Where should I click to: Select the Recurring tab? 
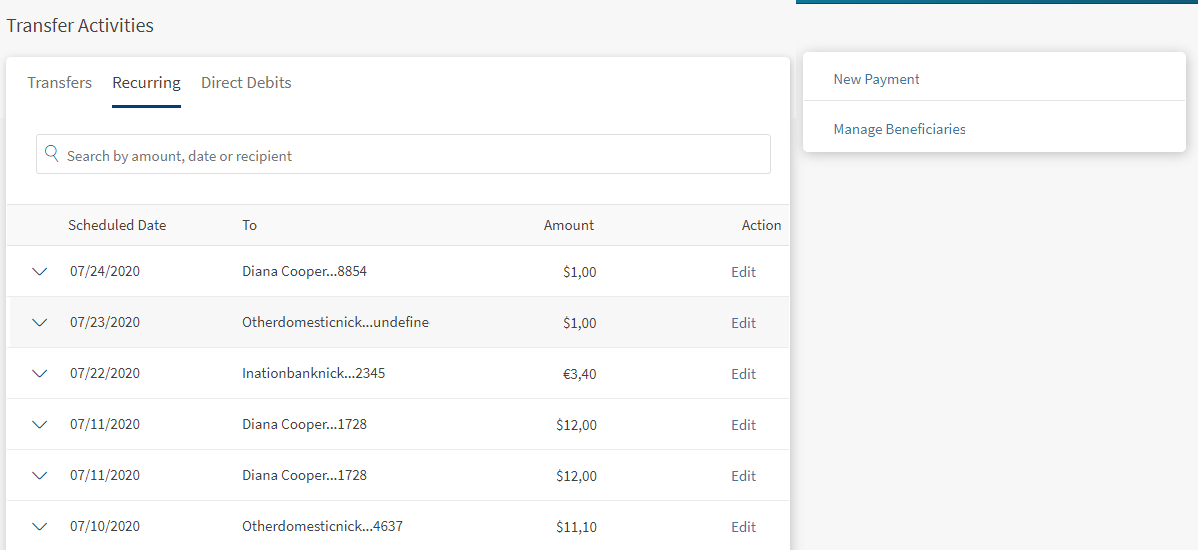(x=146, y=83)
